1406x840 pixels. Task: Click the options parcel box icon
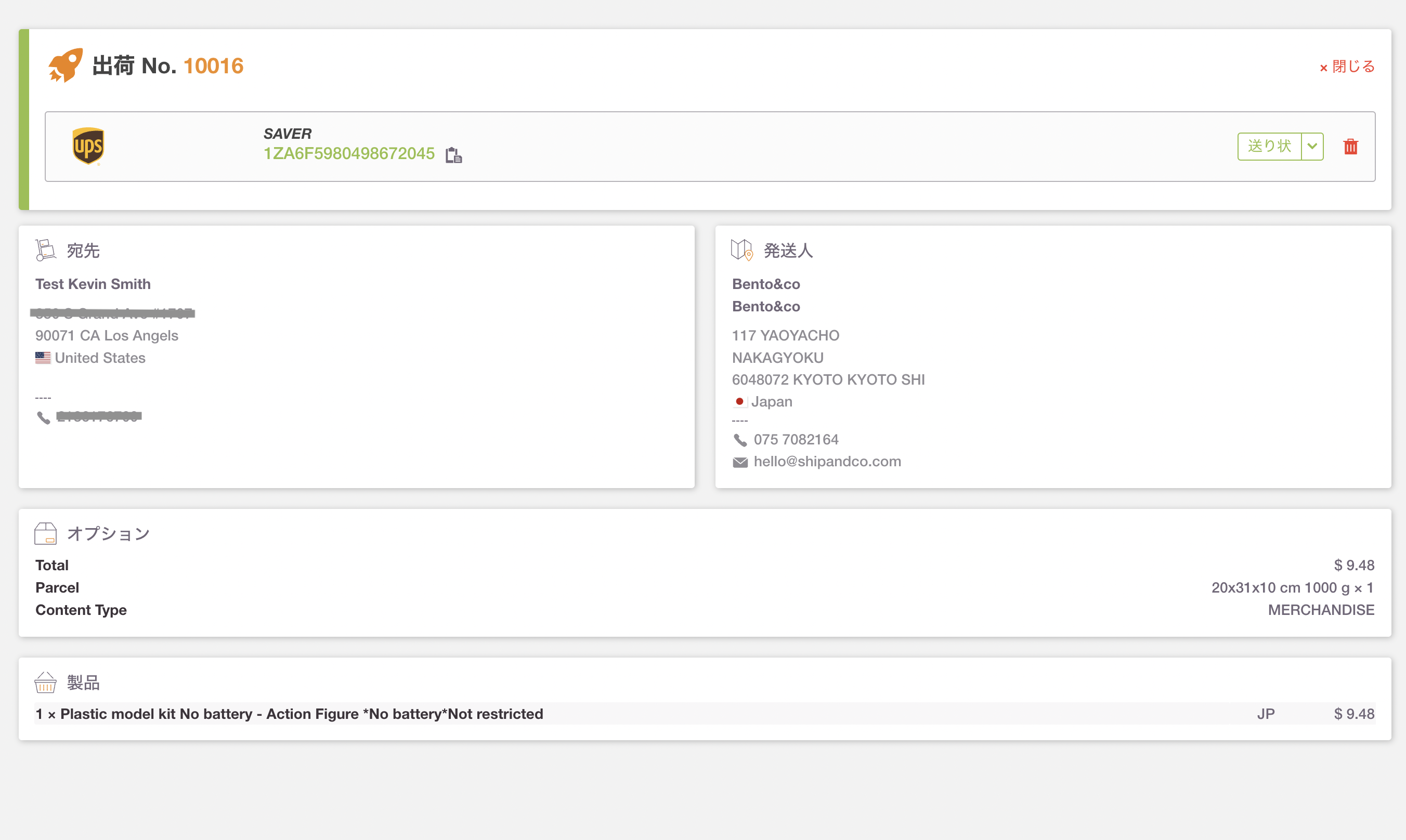point(45,533)
